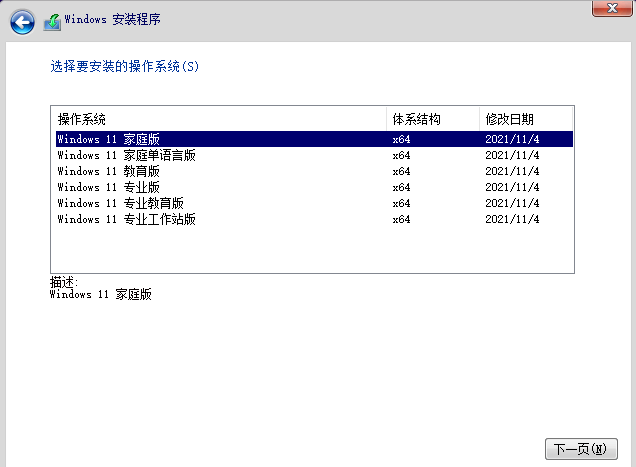Select Windows 11 专业工作站版 row
The height and width of the screenshot is (467, 636).
tap(314, 219)
